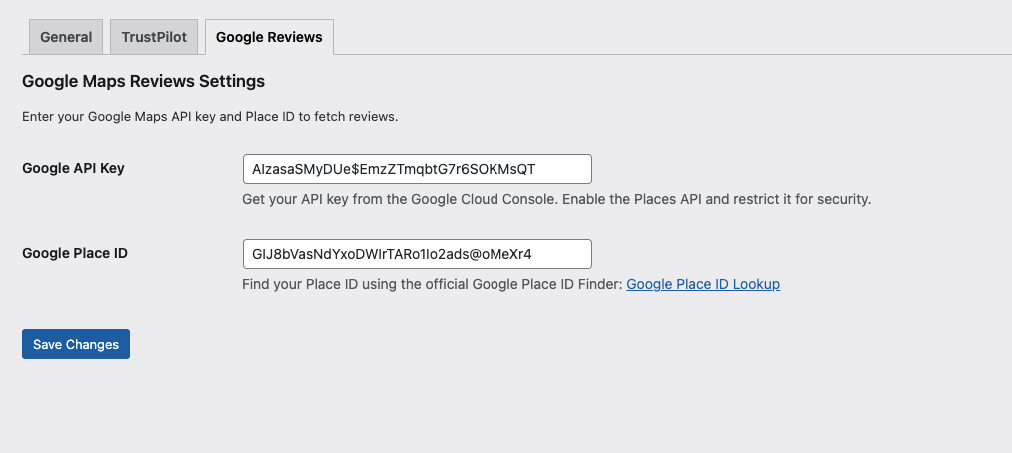Click the Google API Key input field

tap(417, 168)
